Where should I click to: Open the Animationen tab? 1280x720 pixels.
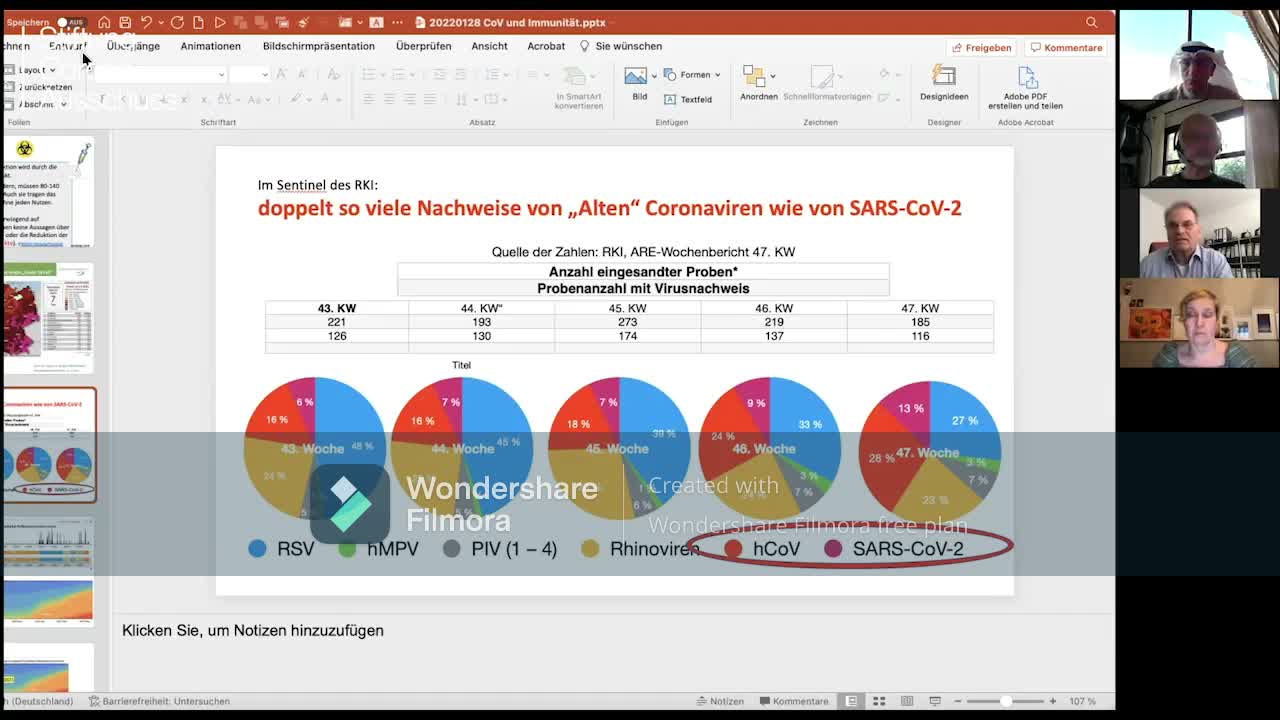coord(210,46)
